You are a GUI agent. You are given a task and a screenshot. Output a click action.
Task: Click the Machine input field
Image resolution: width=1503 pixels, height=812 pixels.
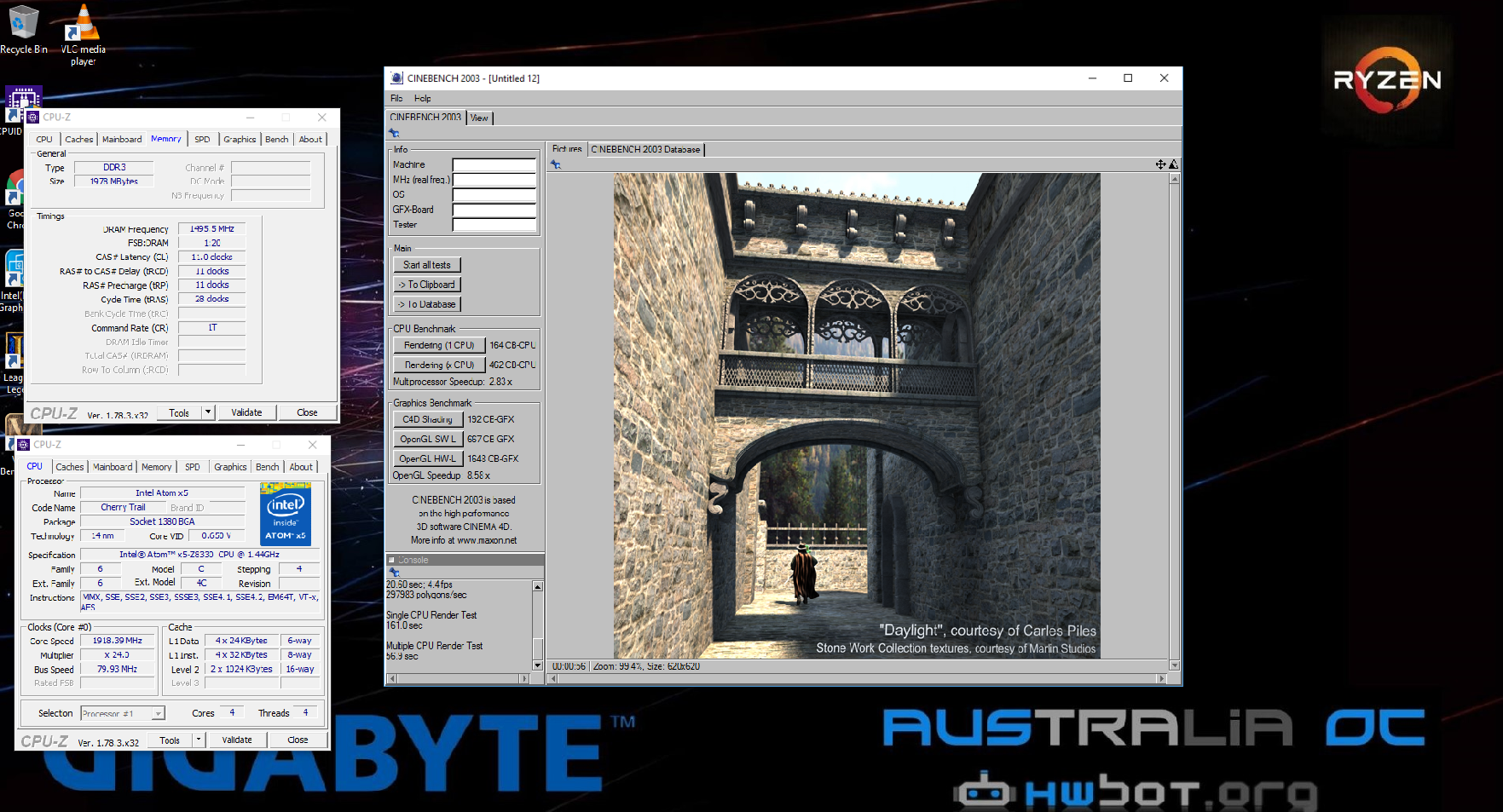point(494,165)
